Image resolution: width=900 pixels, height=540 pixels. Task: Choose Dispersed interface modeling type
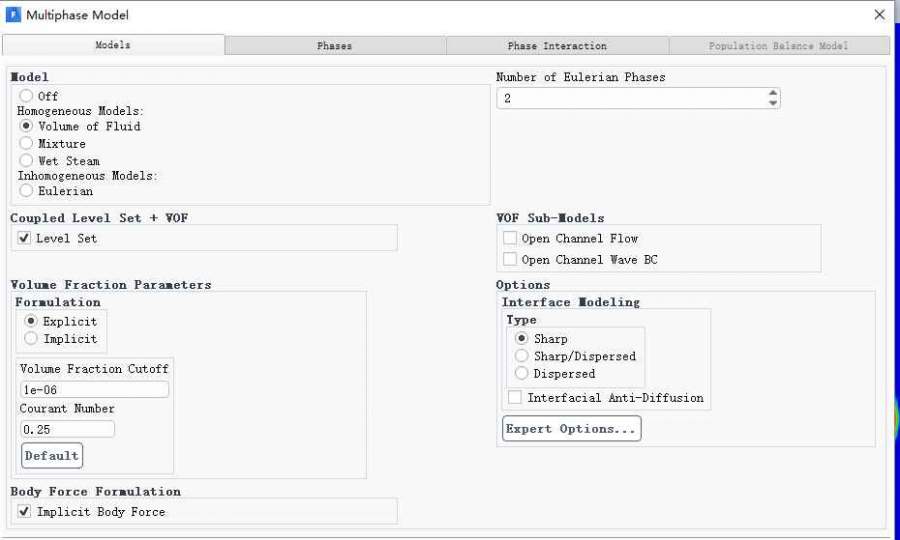[521, 373]
